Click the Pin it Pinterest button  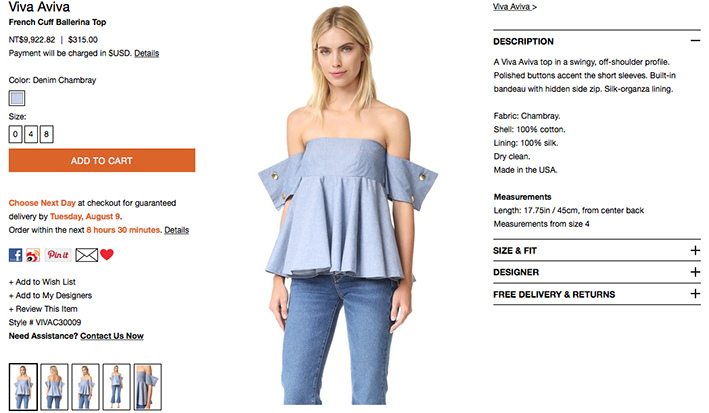point(58,255)
